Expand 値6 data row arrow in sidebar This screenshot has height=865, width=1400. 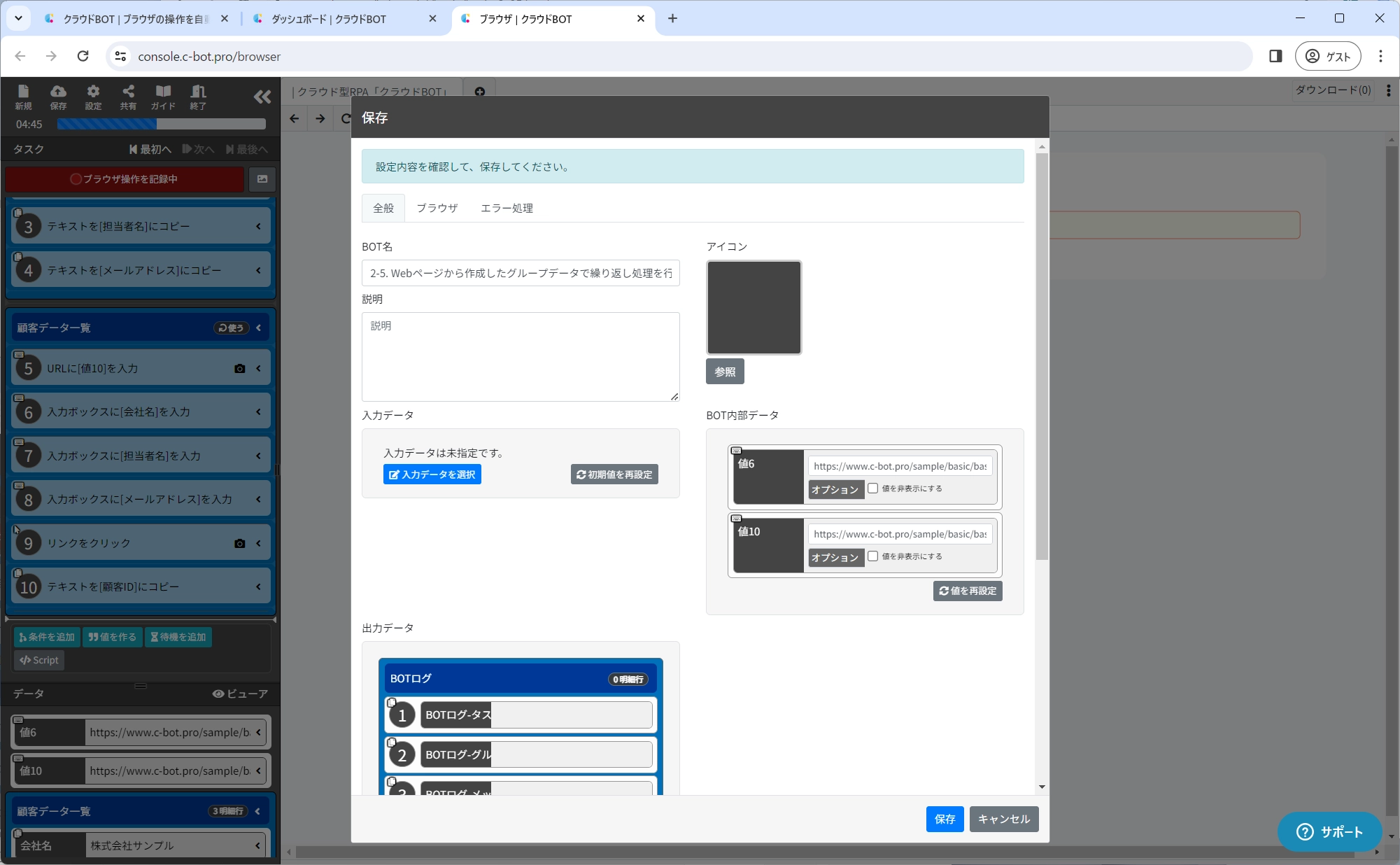click(x=259, y=732)
